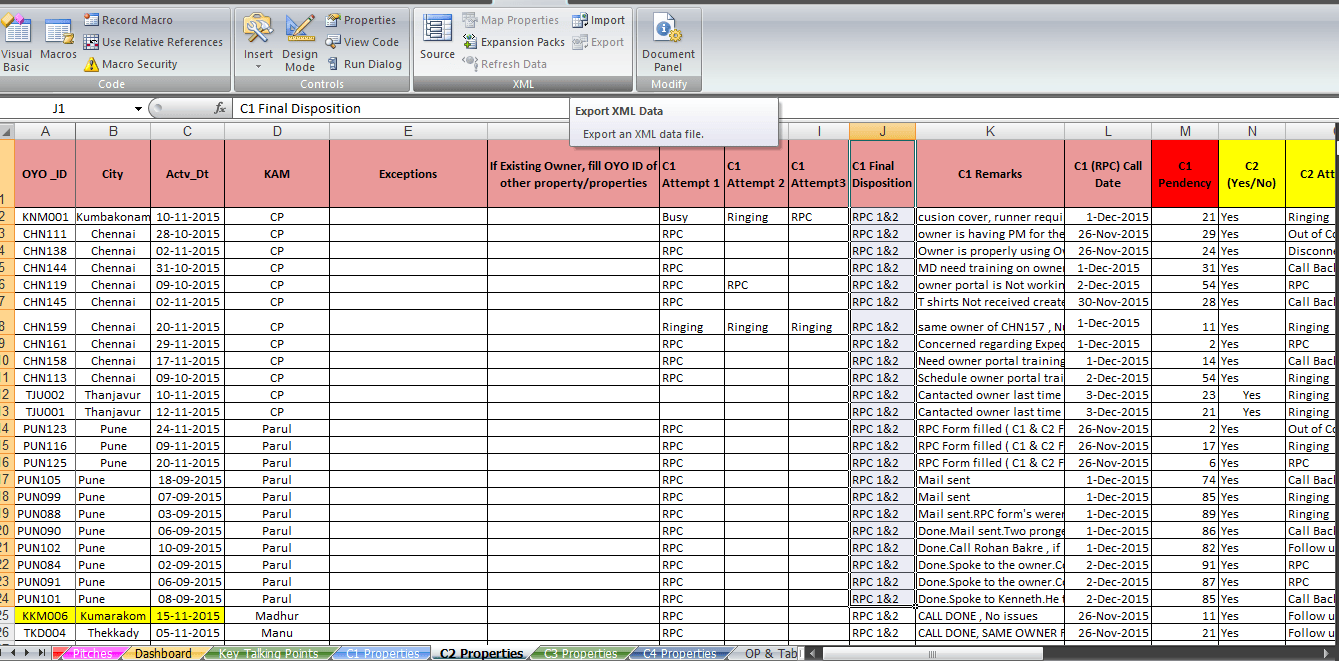Click the Madhur KAM cell

click(x=277, y=616)
